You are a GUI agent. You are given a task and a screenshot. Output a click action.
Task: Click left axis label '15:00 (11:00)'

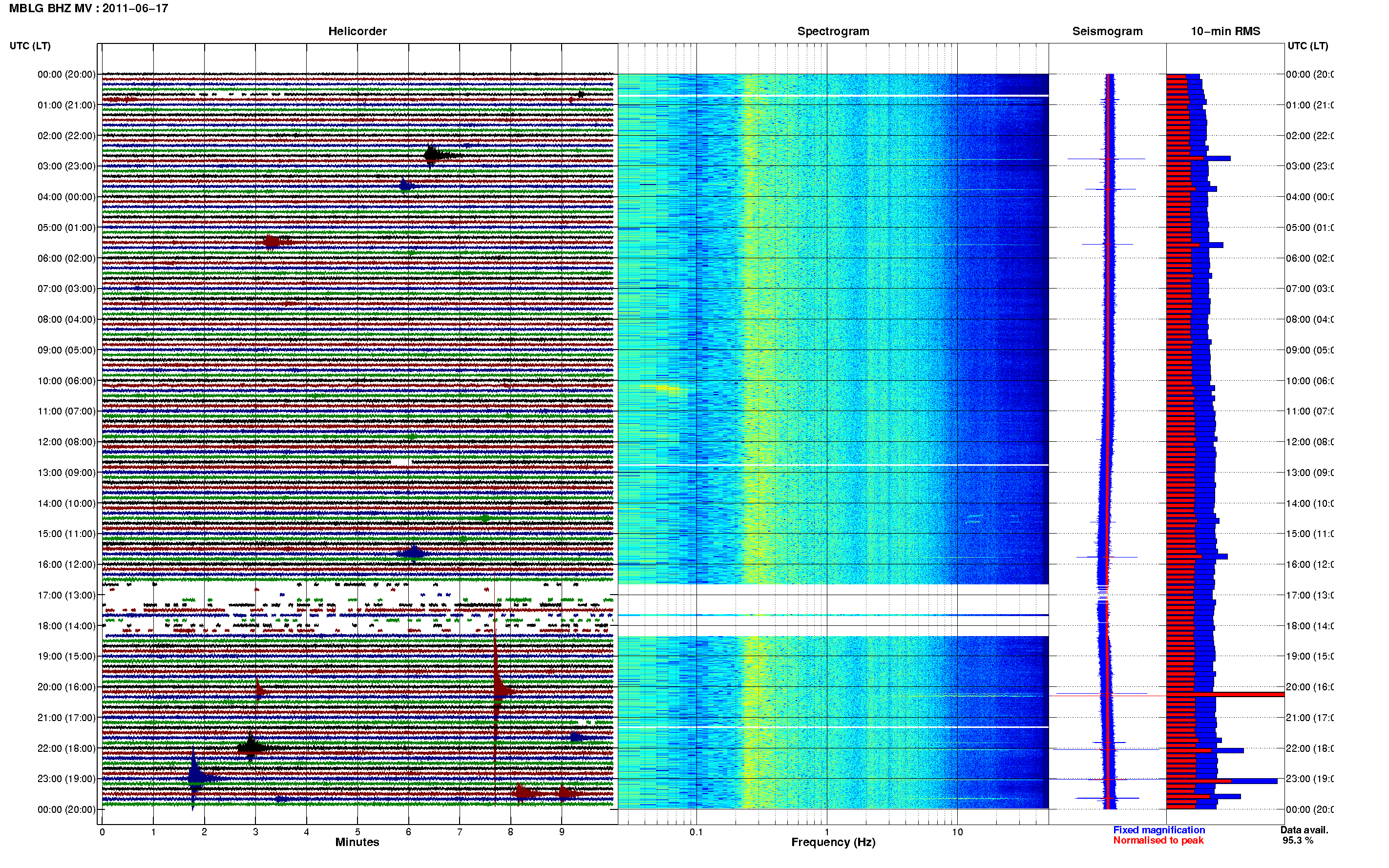66,533
